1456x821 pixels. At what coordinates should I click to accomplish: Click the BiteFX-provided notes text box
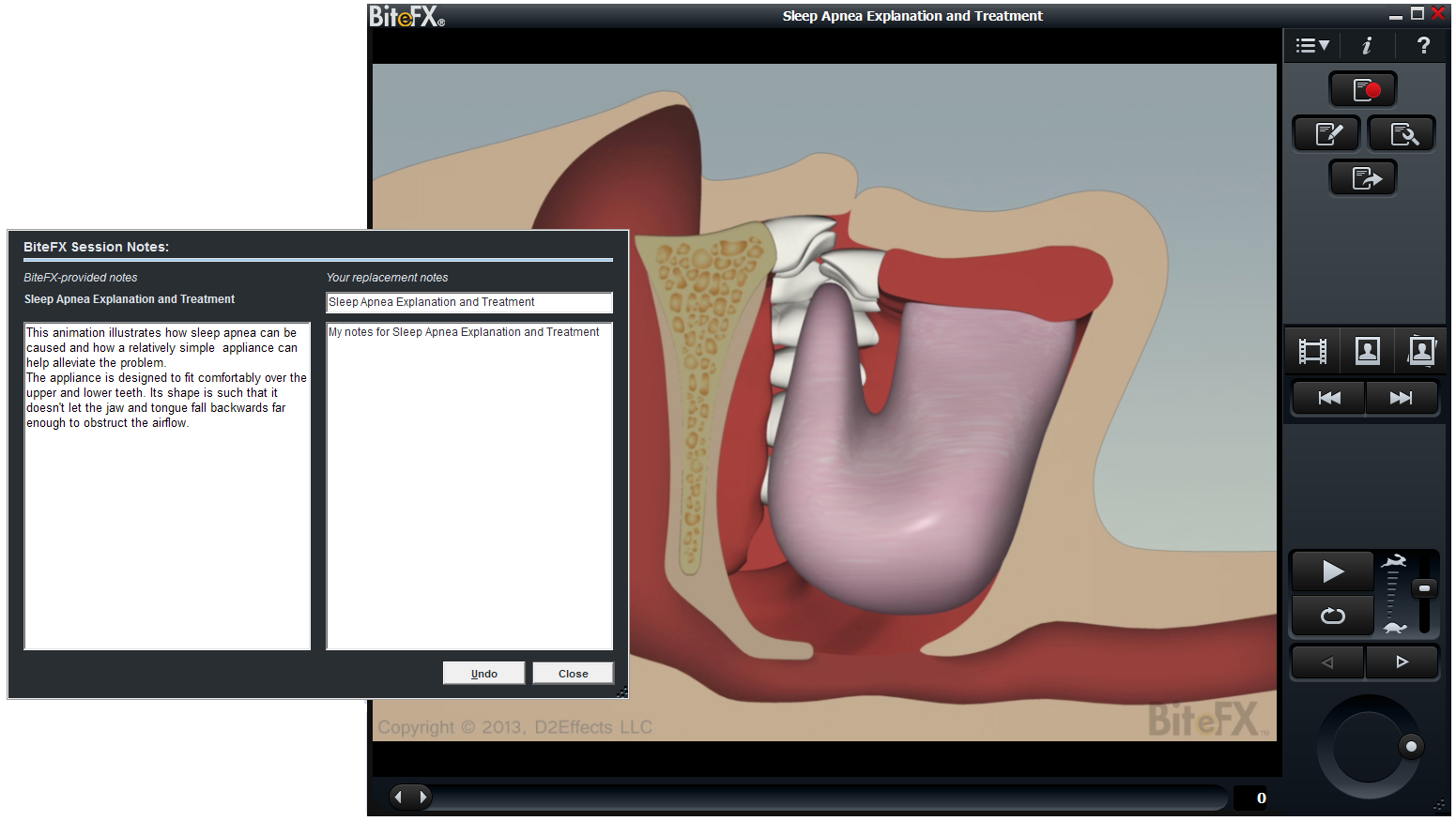[x=167, y=486]
